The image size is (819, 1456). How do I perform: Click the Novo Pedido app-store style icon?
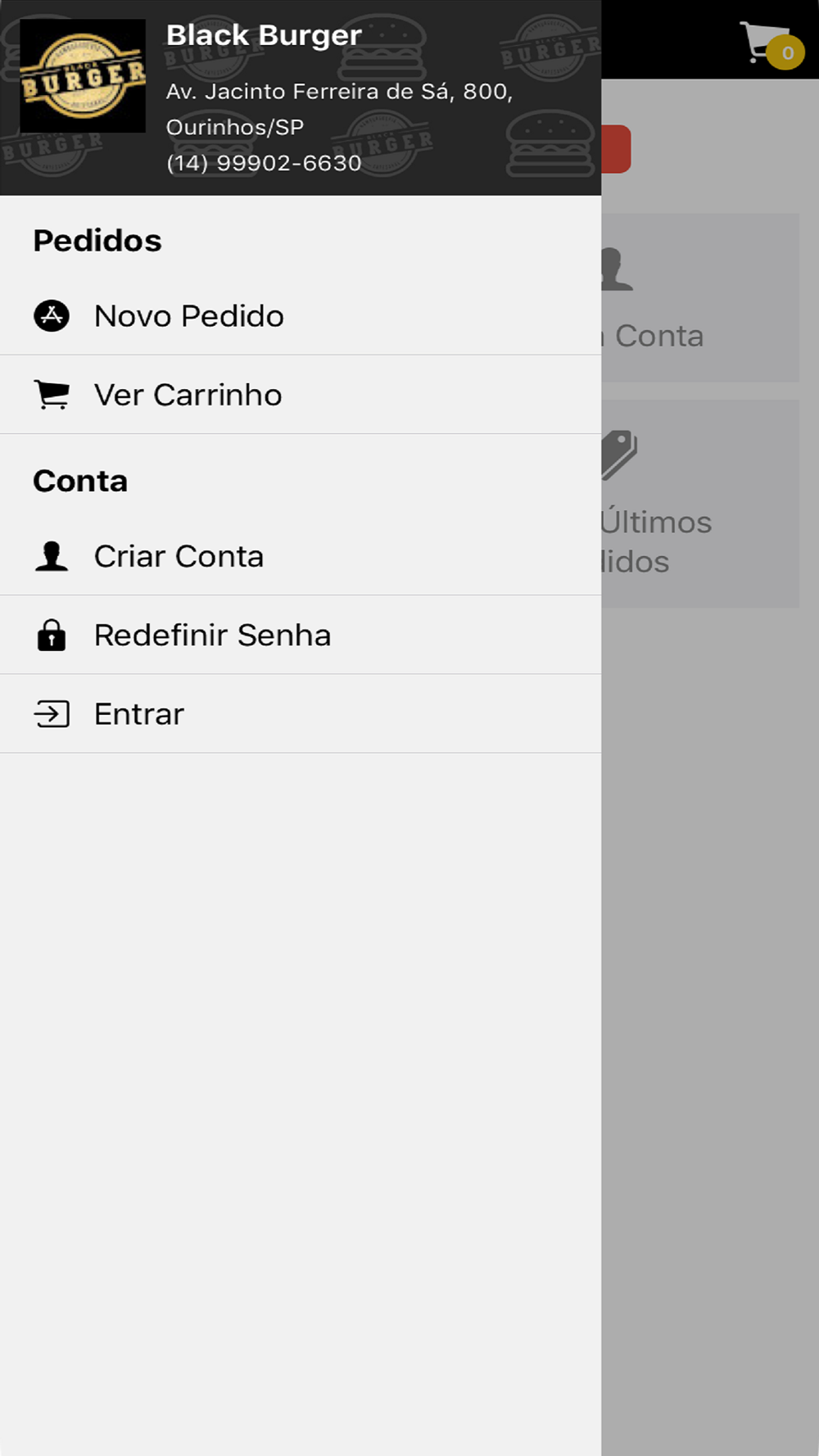pyautogui.click(x=52, y=316)
